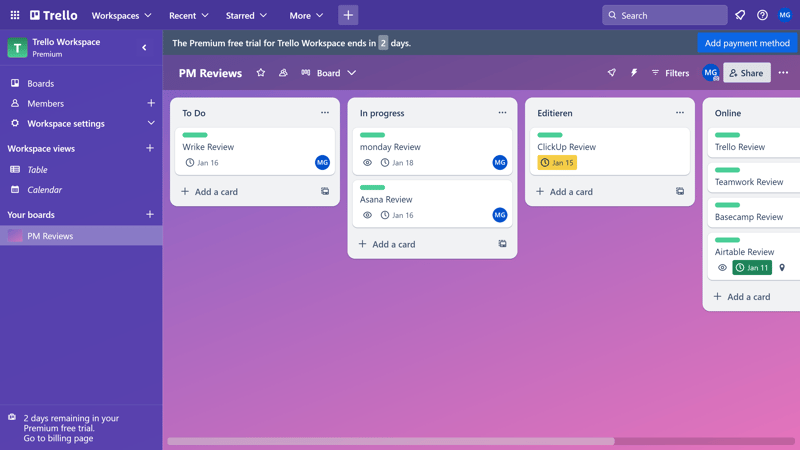Viewport: 800px width, 450px height.
Task: Add a card to the To Do list
Action: (x=209, y=191)
